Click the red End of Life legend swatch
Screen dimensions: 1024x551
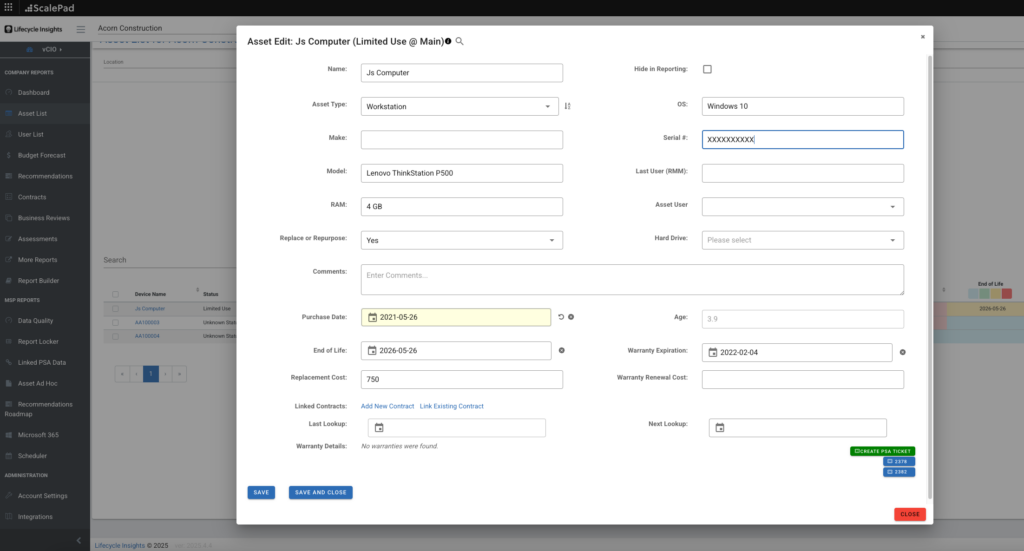click(x=1006, y=294)
